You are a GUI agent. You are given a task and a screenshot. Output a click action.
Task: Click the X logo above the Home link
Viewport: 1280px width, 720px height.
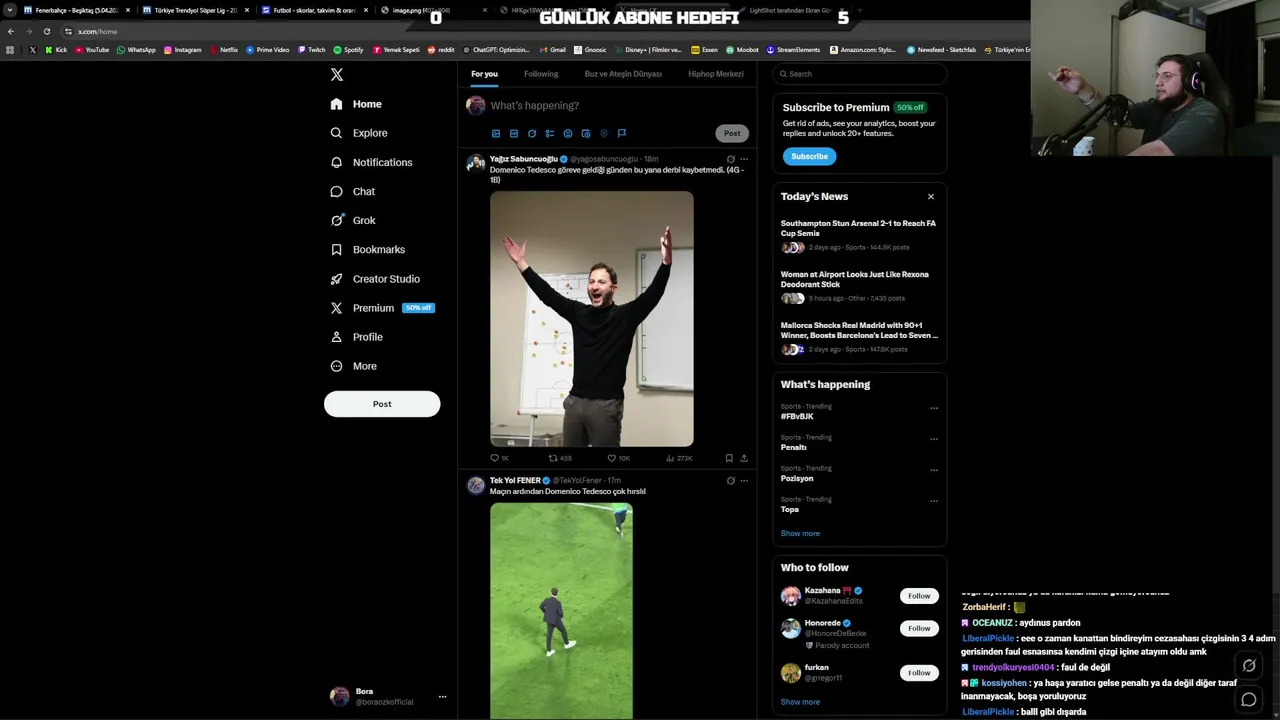[x=337, y=75]
